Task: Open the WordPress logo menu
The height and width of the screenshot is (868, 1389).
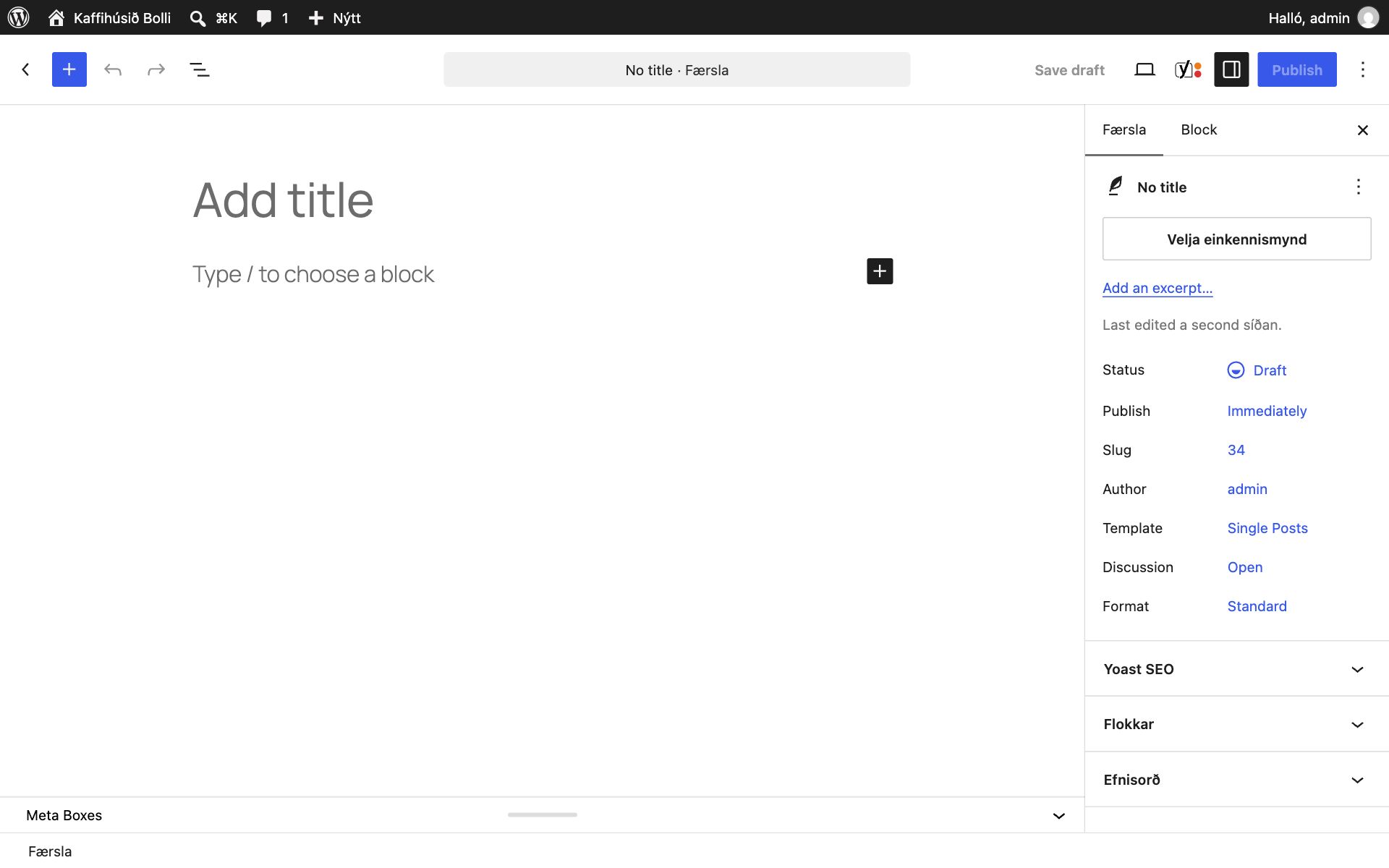Action: point(18,17)
